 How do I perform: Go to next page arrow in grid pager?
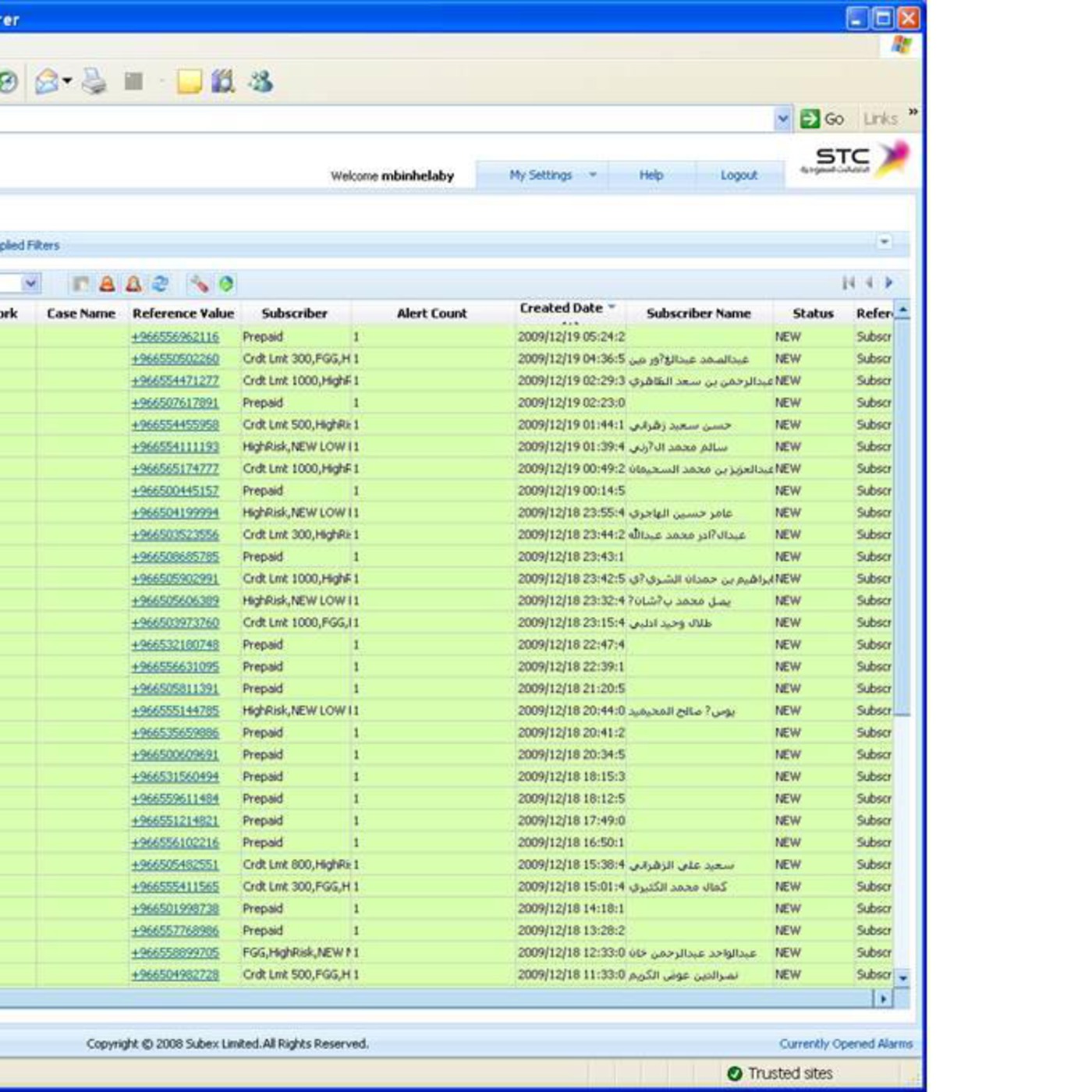pyautogui.click(x=888, y=283)
